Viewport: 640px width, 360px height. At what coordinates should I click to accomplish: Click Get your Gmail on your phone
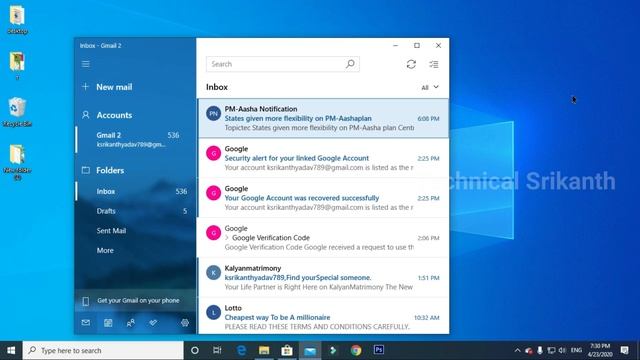(135, 301)
